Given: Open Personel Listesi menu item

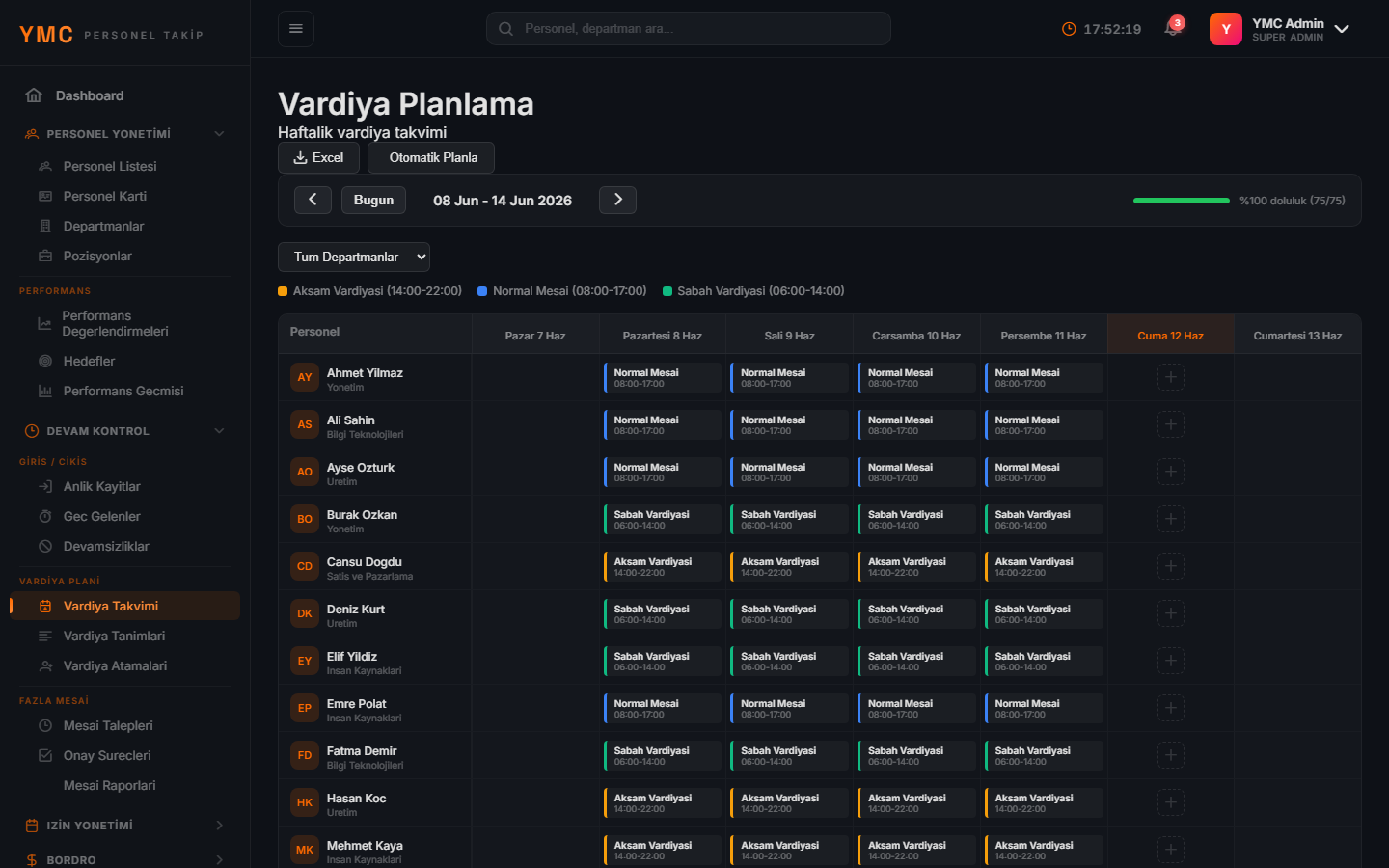Looking at the screenshot, I should (x=110, y=166).
